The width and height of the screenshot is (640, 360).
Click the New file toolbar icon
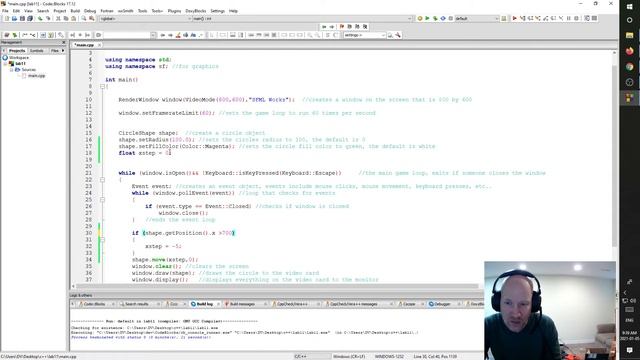tap(7, 19)
